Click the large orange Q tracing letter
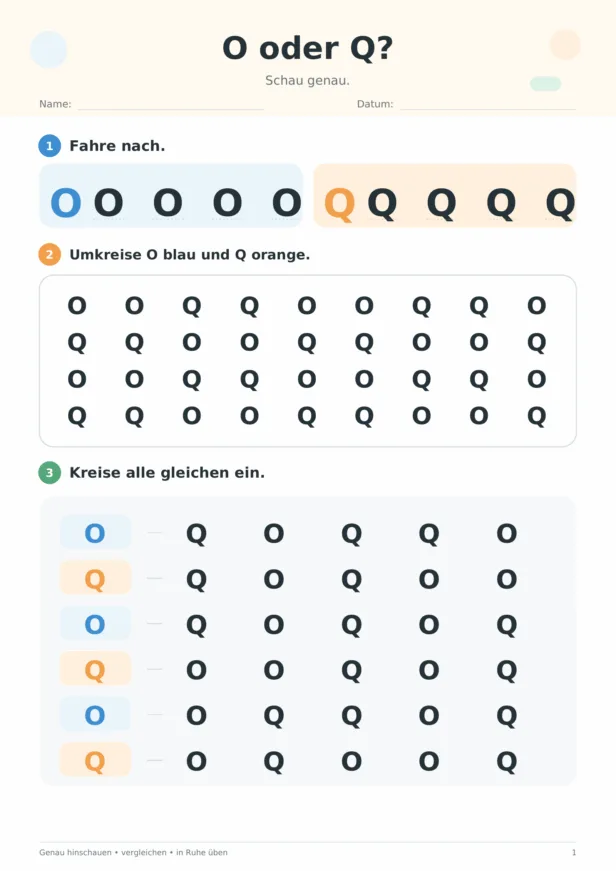 coord(339,204)
